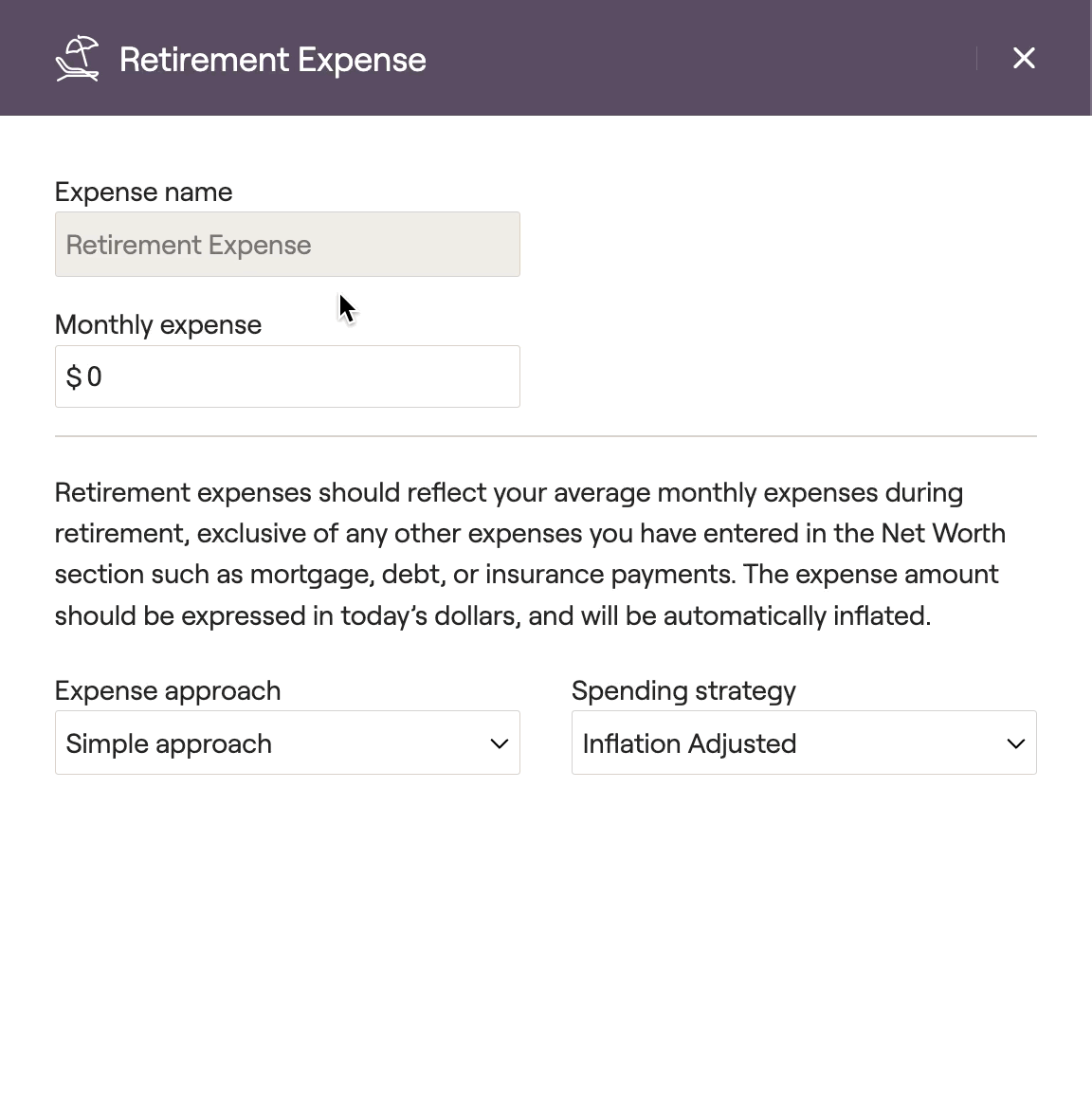
Task: Click the chevron in Simple approach dropdown
Action: coord(499,743)
